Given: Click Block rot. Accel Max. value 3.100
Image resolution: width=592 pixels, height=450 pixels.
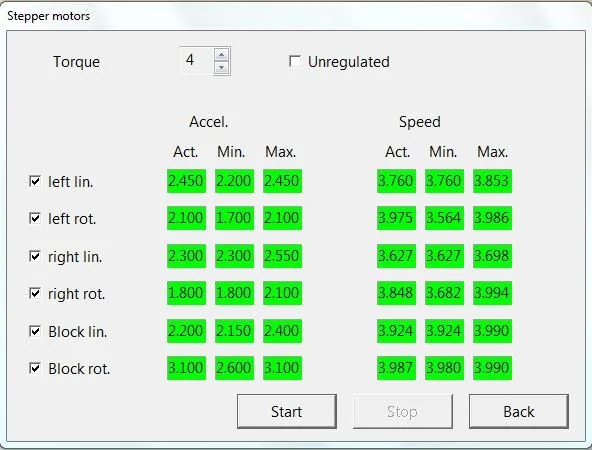Looking at the screenshot, I should point(282,368).
